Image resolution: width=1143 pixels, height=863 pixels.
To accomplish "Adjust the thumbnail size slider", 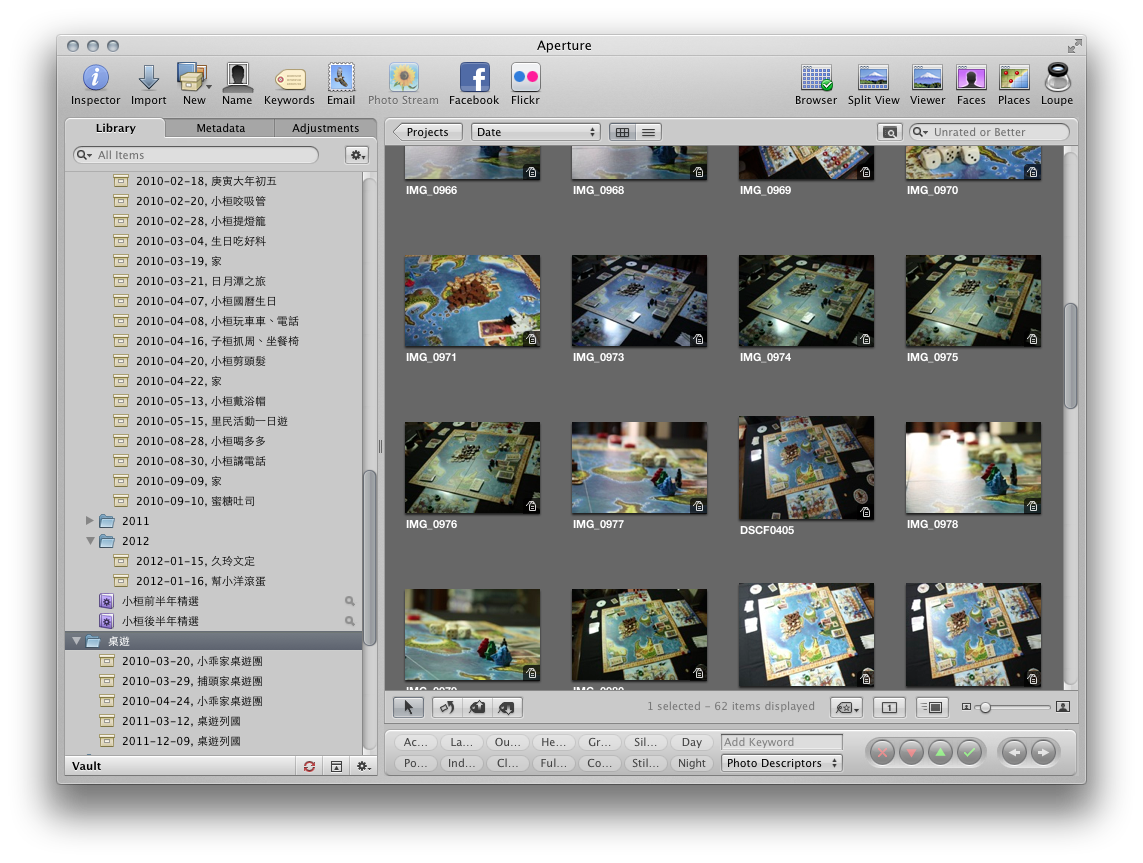I will pyautogui.click(x=986, y=708).
